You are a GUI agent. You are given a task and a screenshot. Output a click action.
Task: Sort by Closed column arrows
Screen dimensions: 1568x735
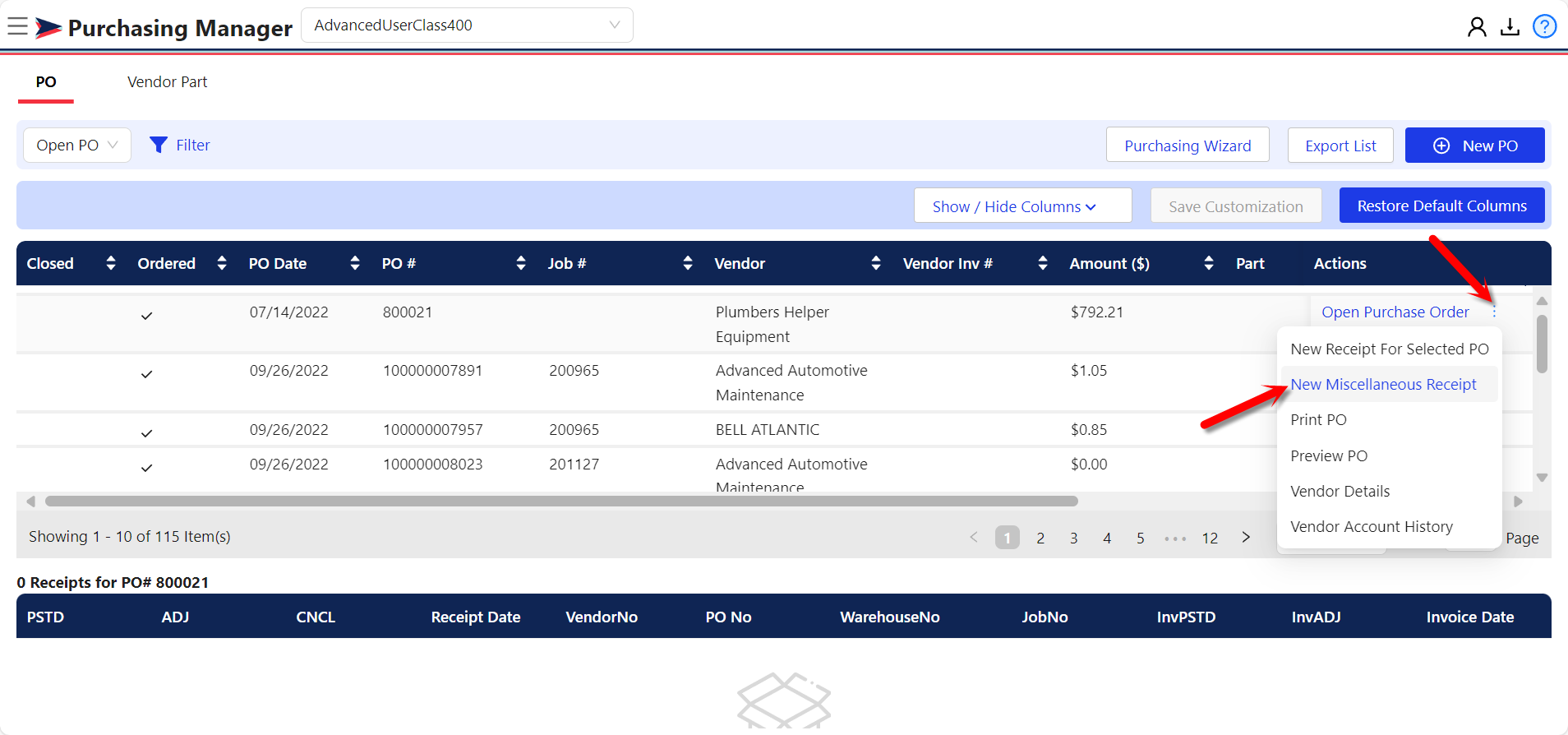(x=111, y=263)
